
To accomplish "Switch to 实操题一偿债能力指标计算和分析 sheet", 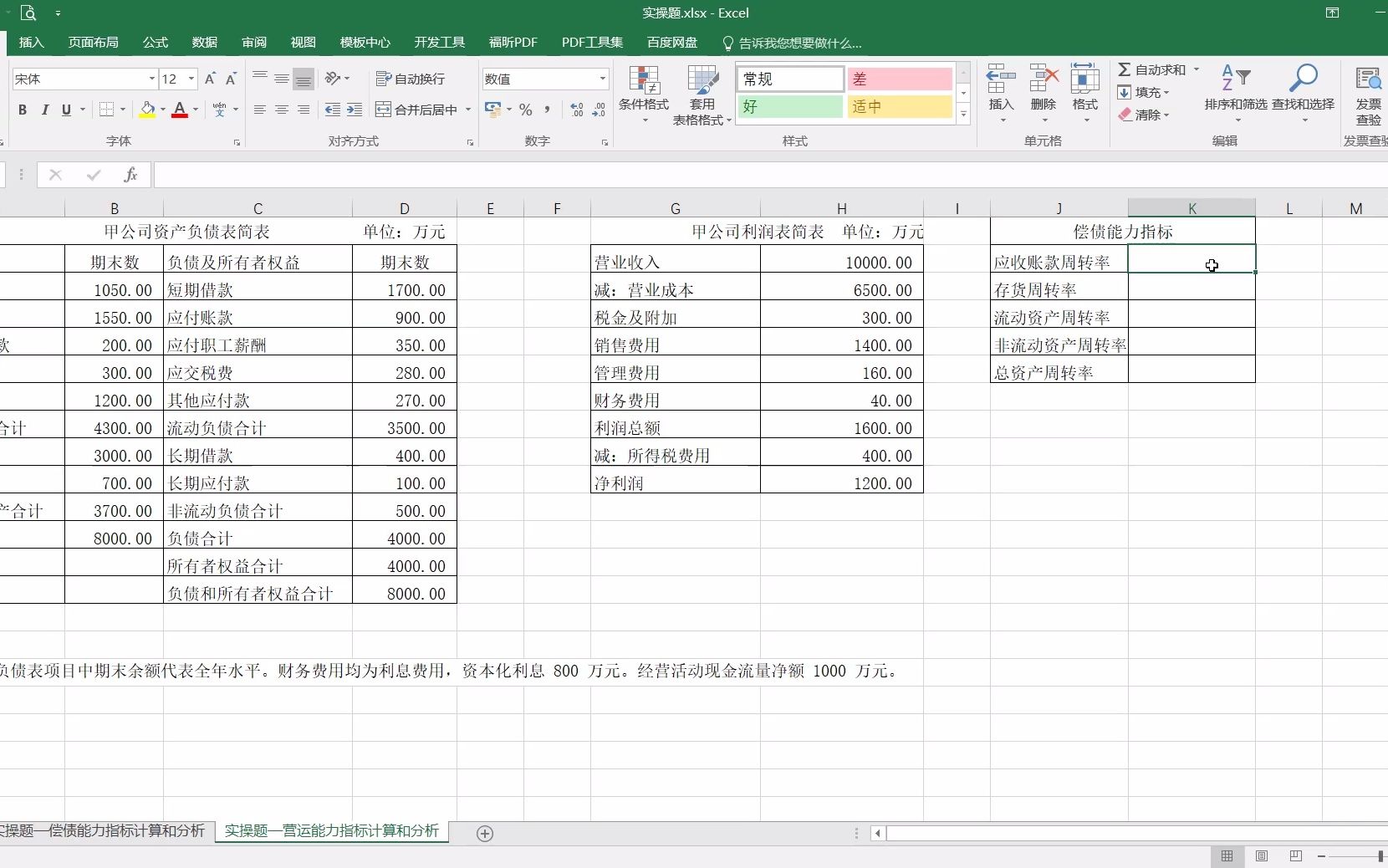I will [104, 830].
